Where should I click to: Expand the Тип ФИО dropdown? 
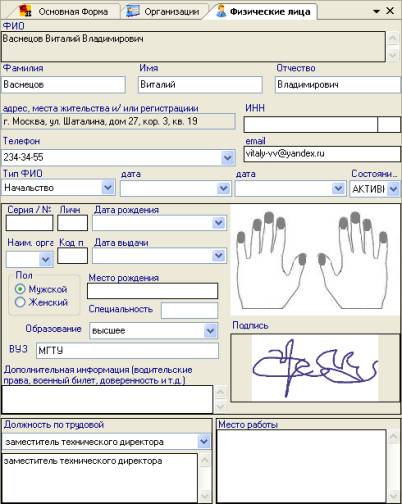(108, 188)
